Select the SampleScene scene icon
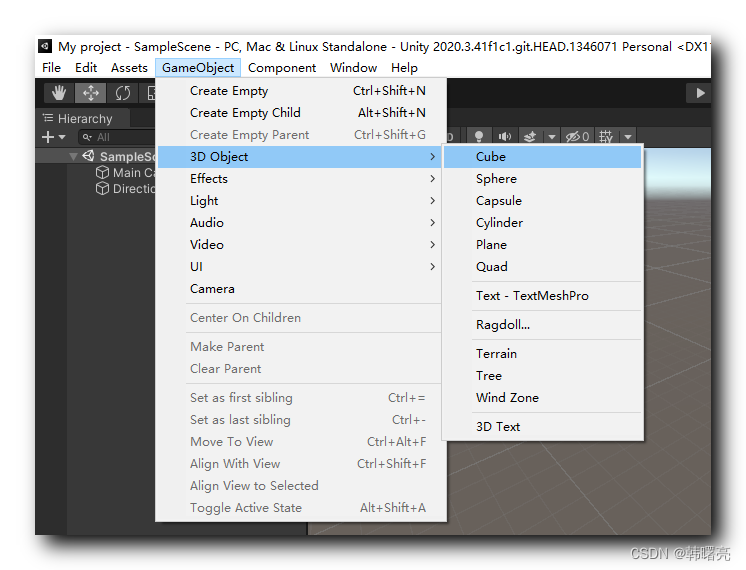This screenshot has width=746, height=570. 88,156
